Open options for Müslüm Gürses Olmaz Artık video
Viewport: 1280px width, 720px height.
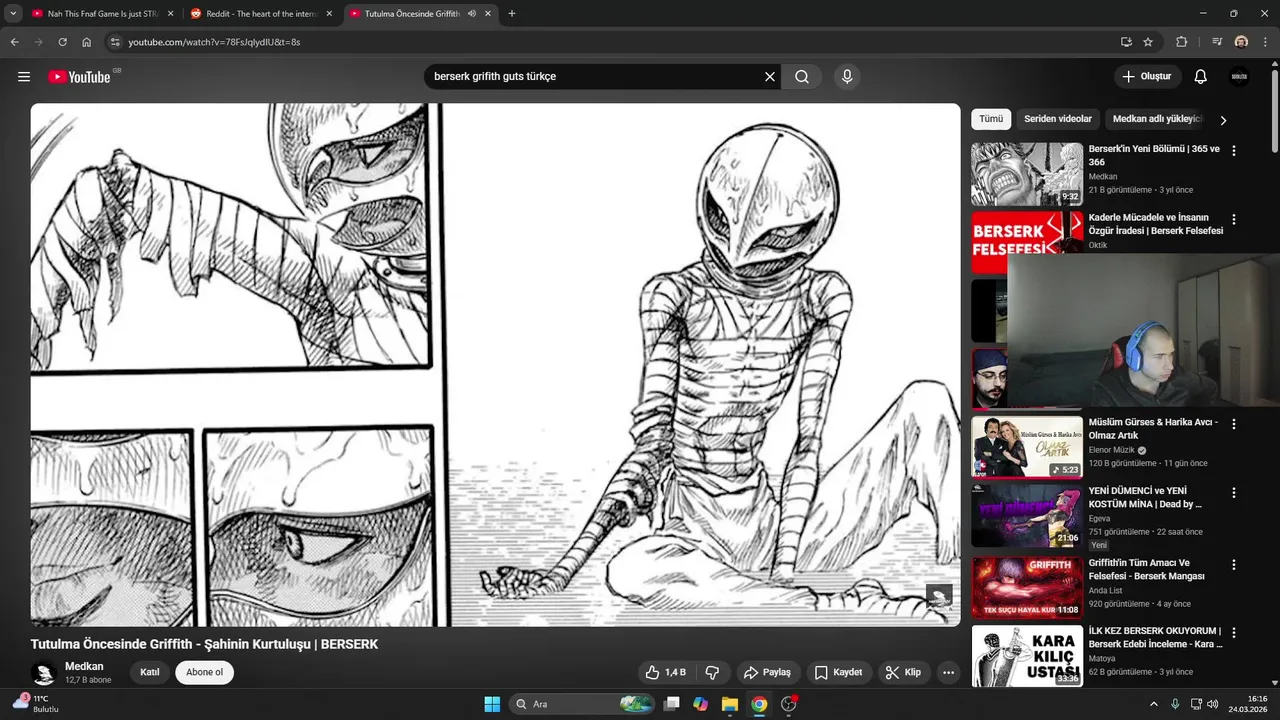pos(1233,424)
